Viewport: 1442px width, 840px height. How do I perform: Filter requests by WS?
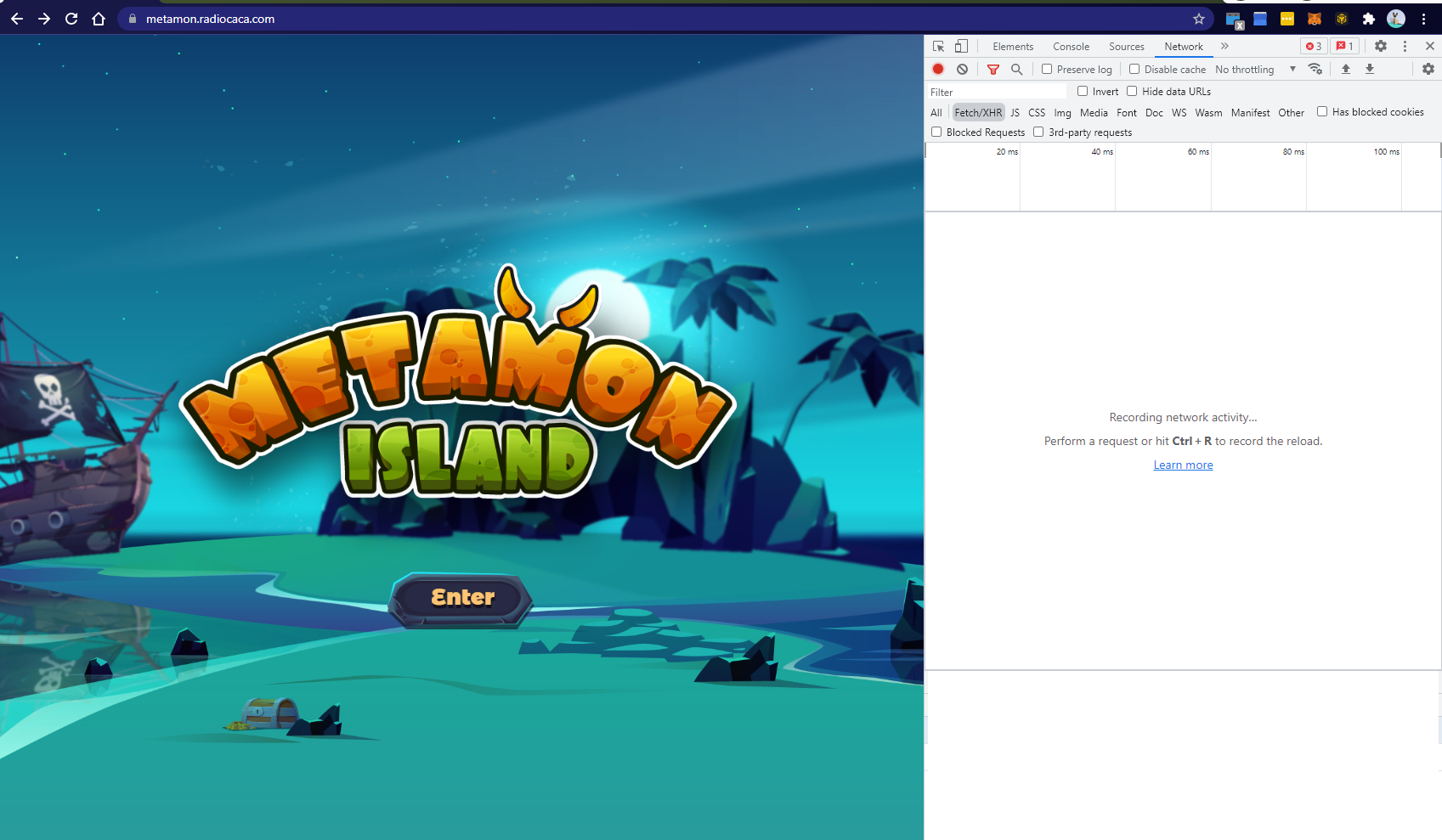[1179, 113]
